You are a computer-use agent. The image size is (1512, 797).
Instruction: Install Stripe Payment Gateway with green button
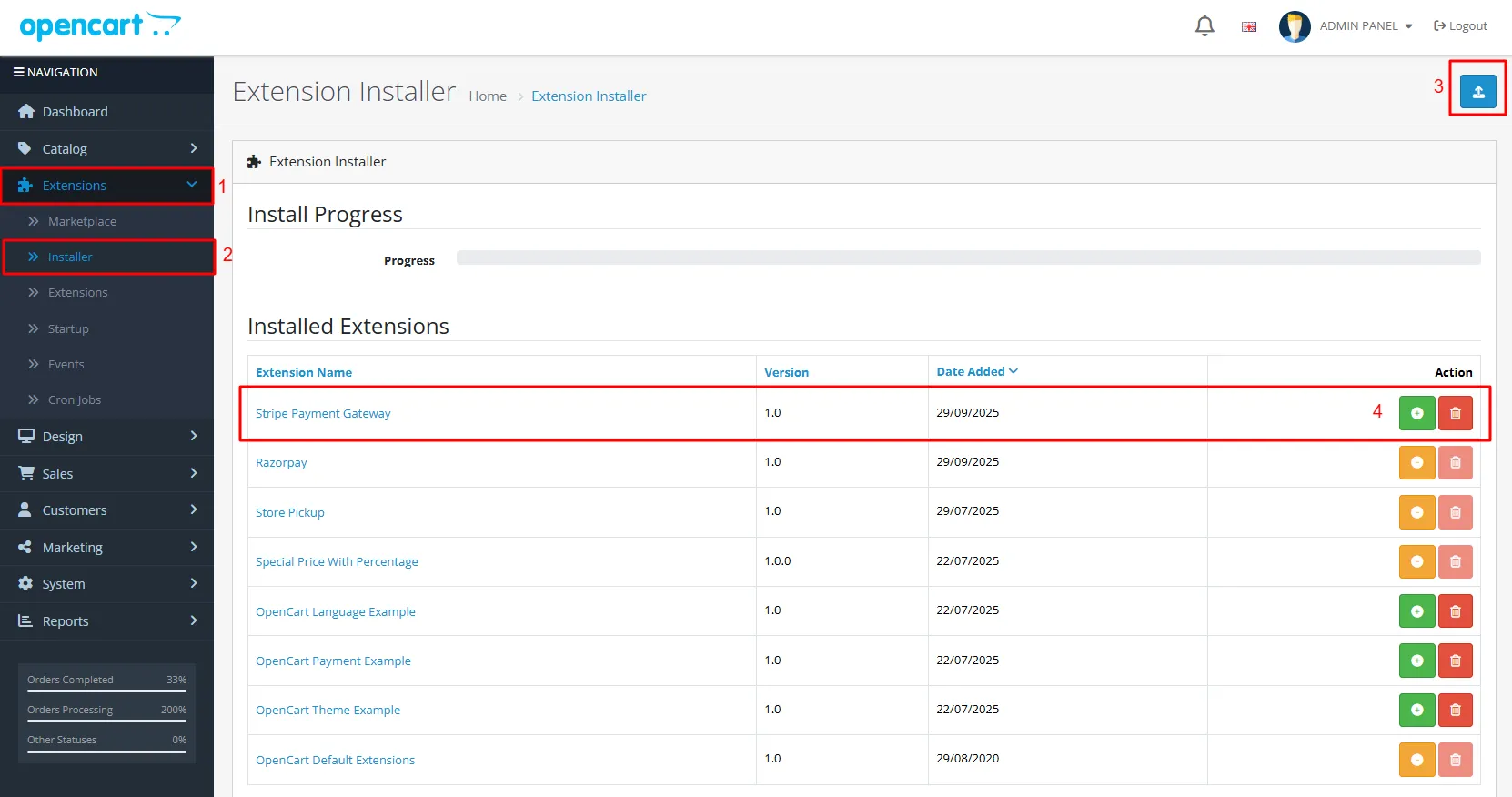1416,413
